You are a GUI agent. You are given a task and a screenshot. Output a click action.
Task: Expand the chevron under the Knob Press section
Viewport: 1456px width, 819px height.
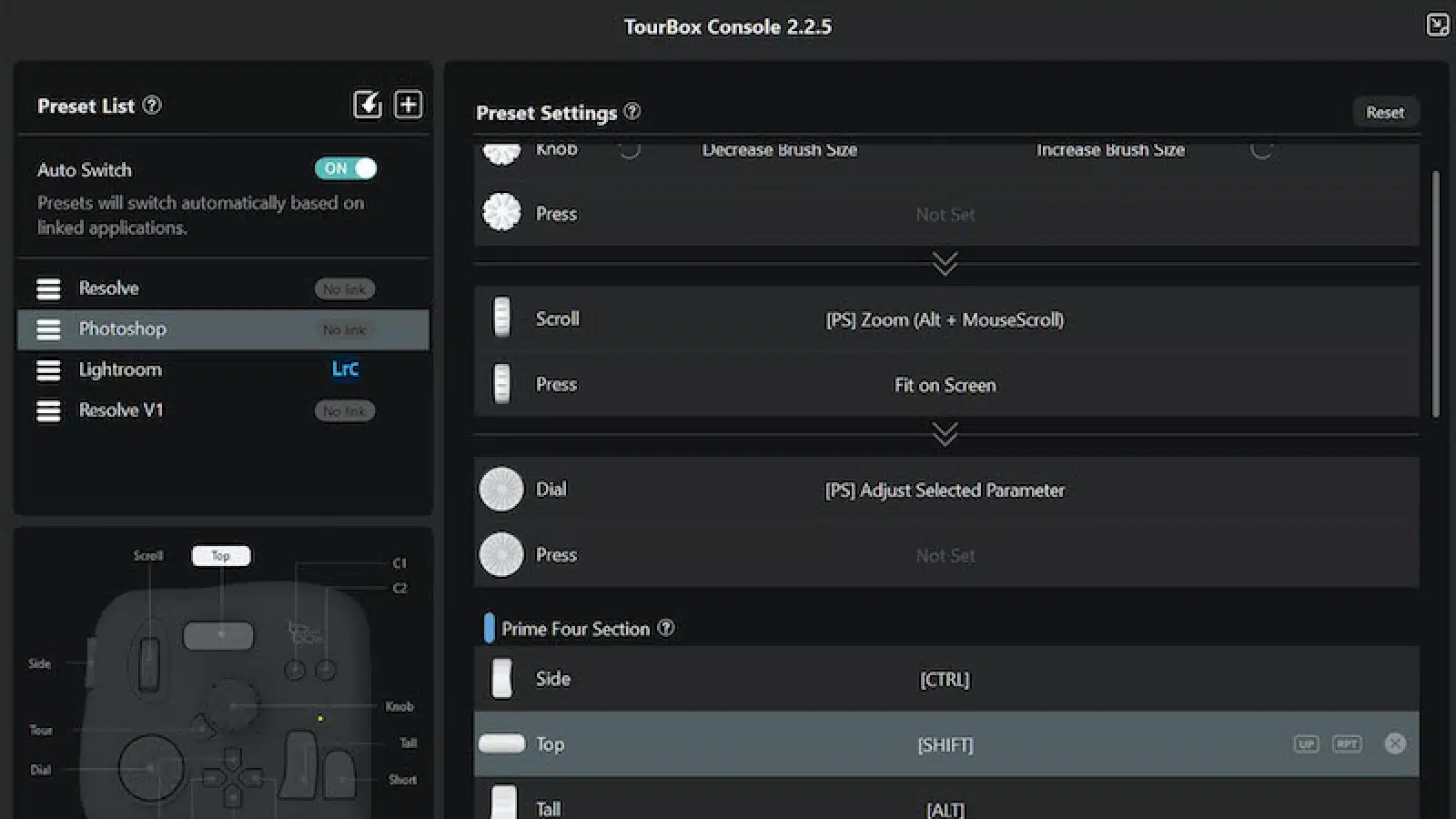pyautogui.click(x=945, y=264)
